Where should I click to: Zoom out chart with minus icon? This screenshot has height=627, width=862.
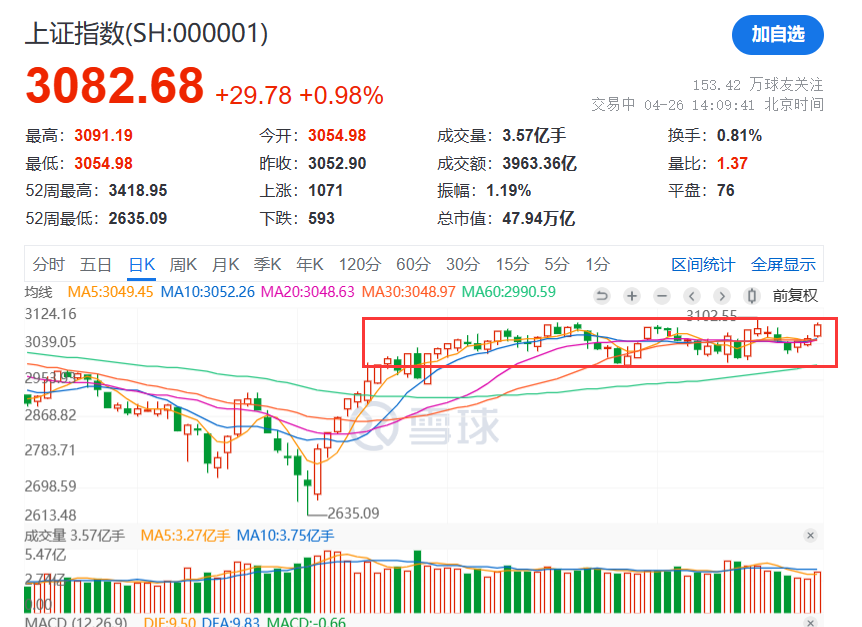(x=662, y=296)
